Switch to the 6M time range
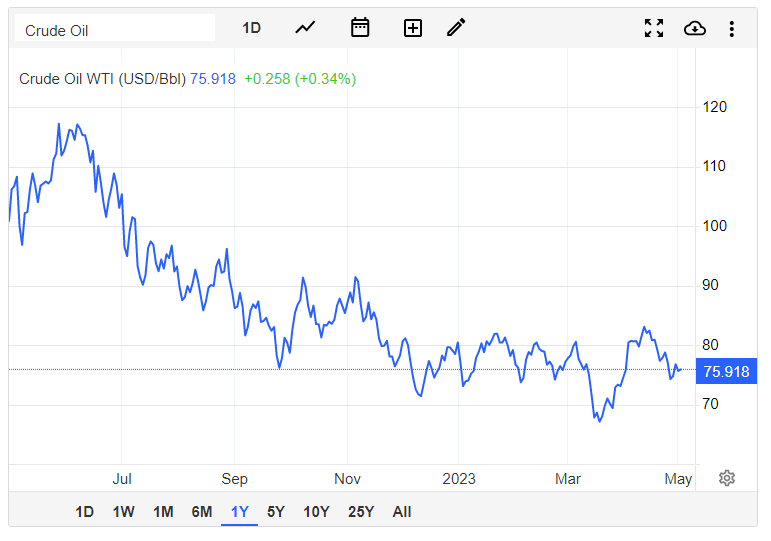771x541 pixels. click(202, 512)
